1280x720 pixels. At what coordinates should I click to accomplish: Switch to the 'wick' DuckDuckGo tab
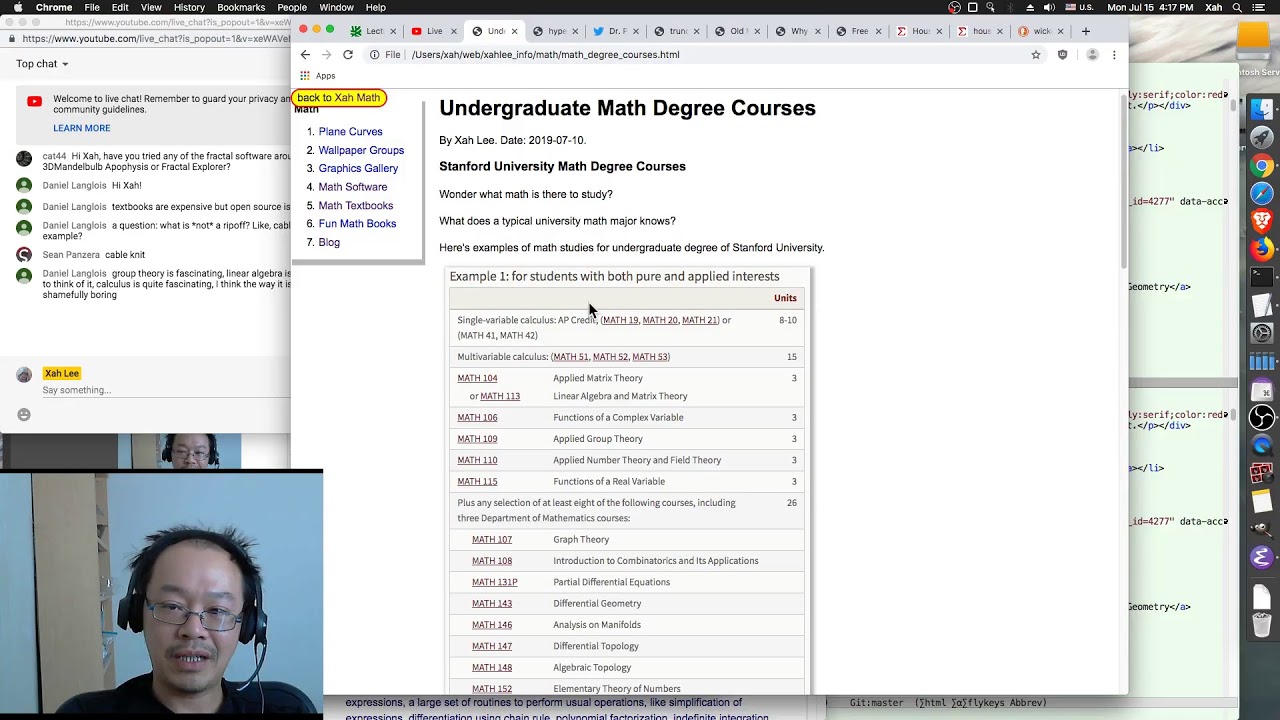point(1041,31)
